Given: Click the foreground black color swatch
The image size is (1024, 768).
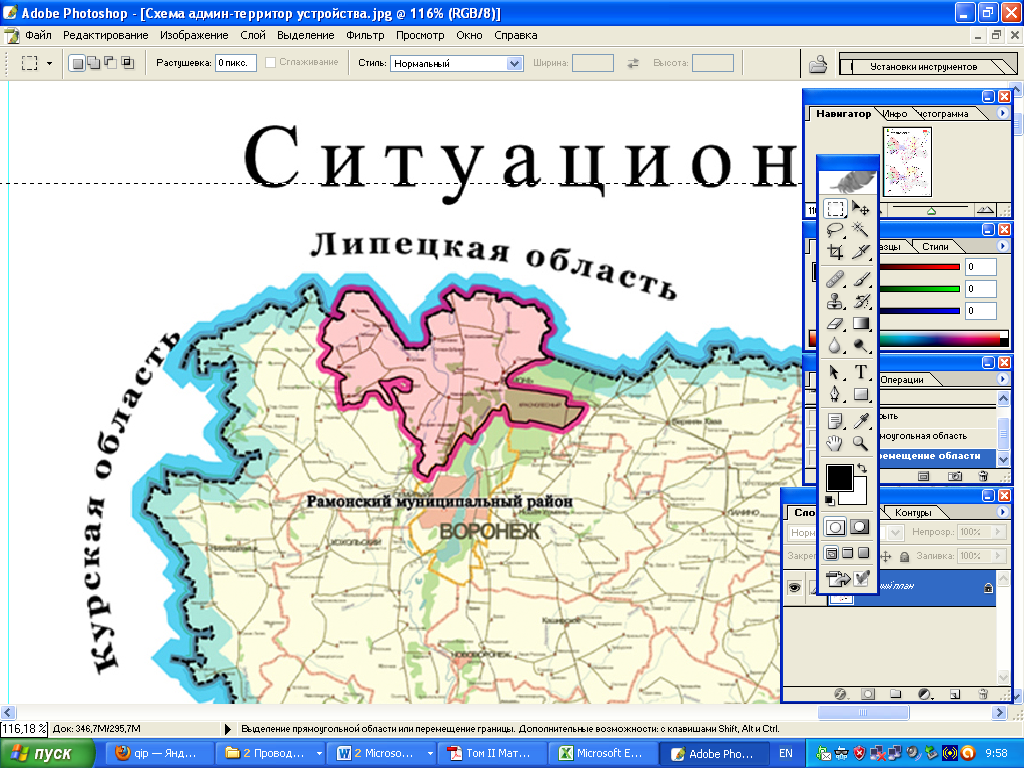Looking at the screenshot, I should [x=838, y=478].
